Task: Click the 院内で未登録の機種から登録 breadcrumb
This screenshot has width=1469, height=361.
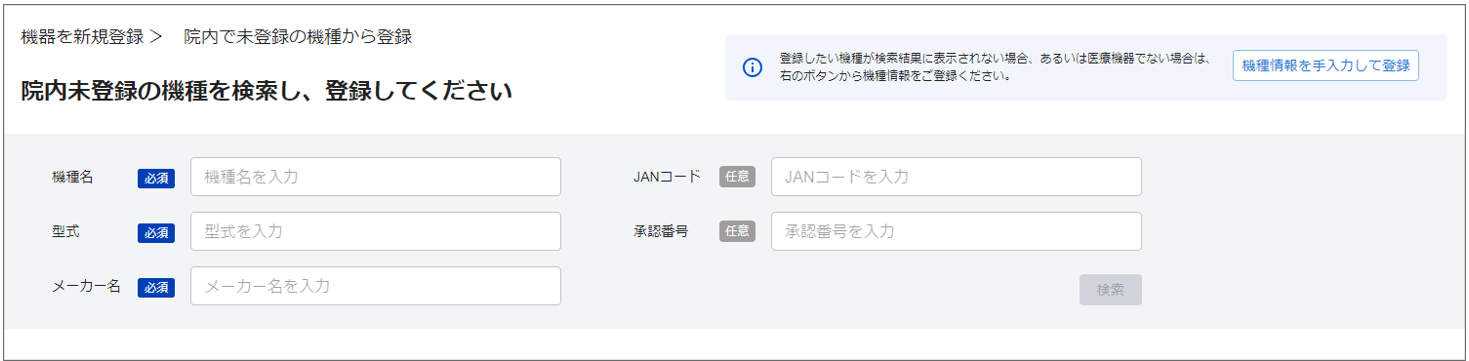Action: click(298, 37)
